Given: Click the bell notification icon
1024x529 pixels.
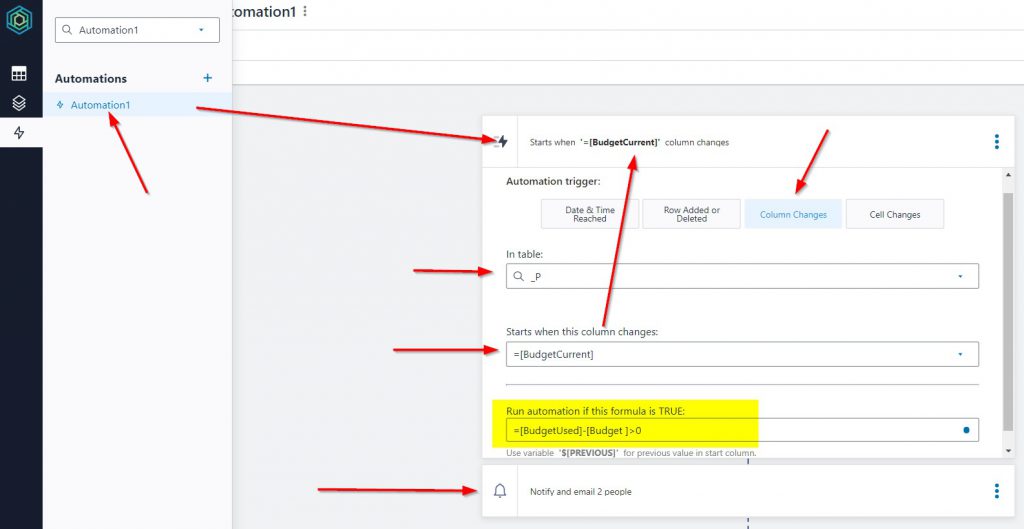Looking at the screenshot, I should [500, 491].
